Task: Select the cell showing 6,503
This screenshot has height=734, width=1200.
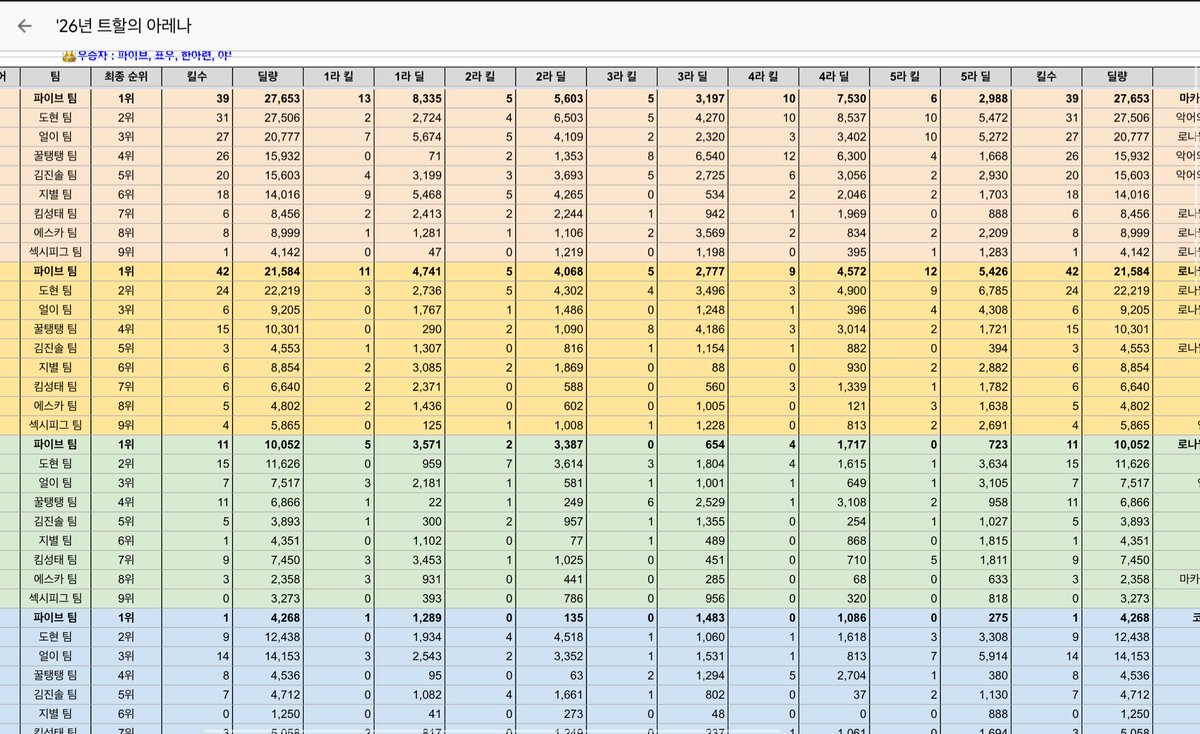Action: tap(552, 118)
